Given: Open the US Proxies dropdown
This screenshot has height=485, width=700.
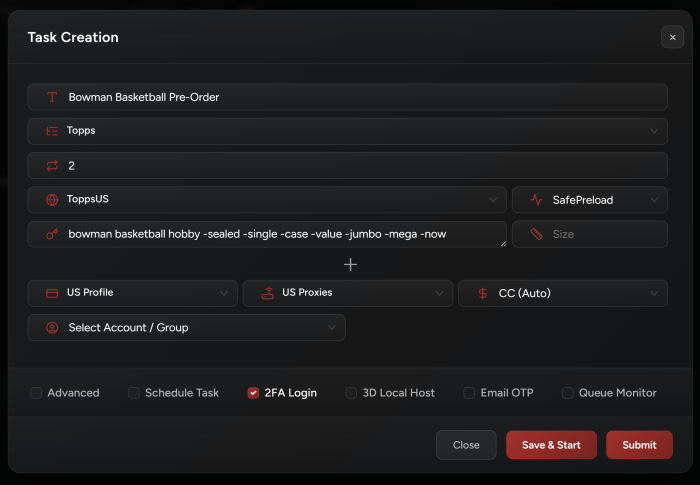Looking at the screenshot, I should tap(348, 293).
